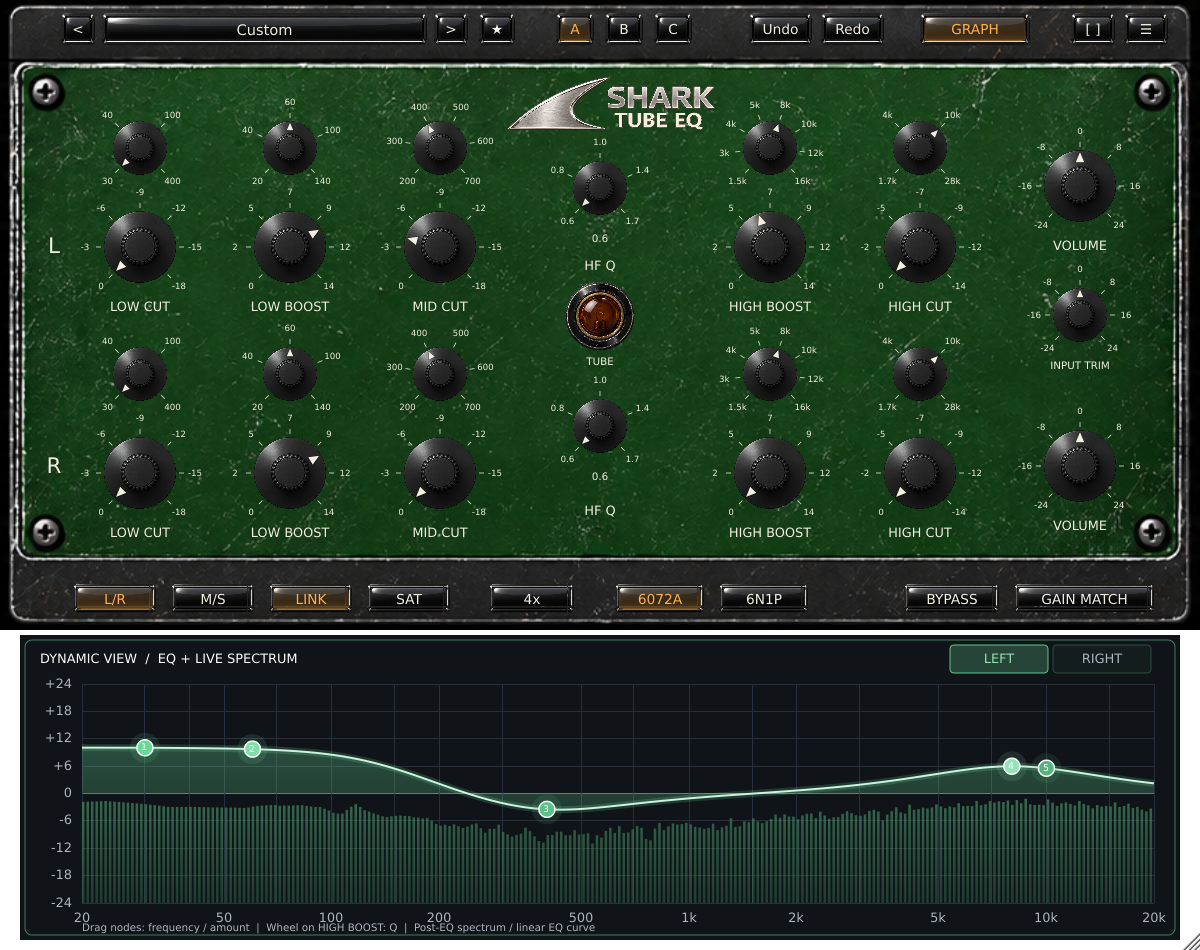Select EQ node 5 on the graph

click(x=1046, y=768)
